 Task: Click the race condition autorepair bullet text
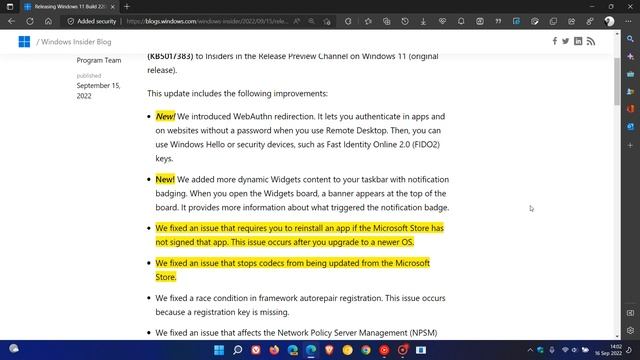click(x=300, y=305)
